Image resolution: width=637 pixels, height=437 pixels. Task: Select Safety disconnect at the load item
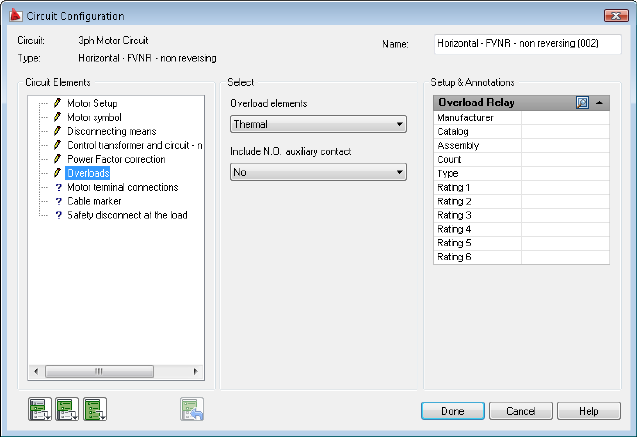point(127,215)
